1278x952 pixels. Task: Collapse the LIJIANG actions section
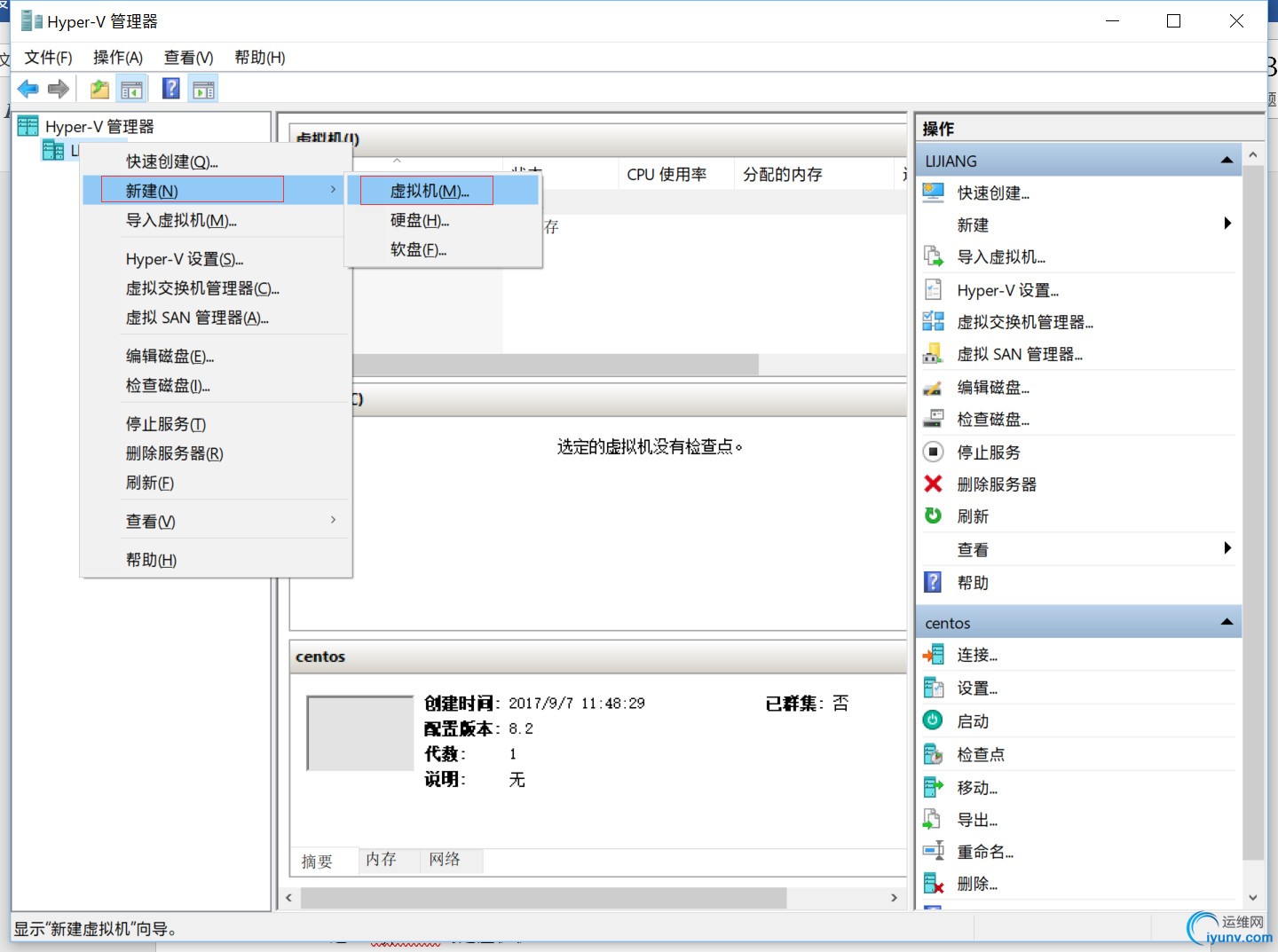point(1227,161)
